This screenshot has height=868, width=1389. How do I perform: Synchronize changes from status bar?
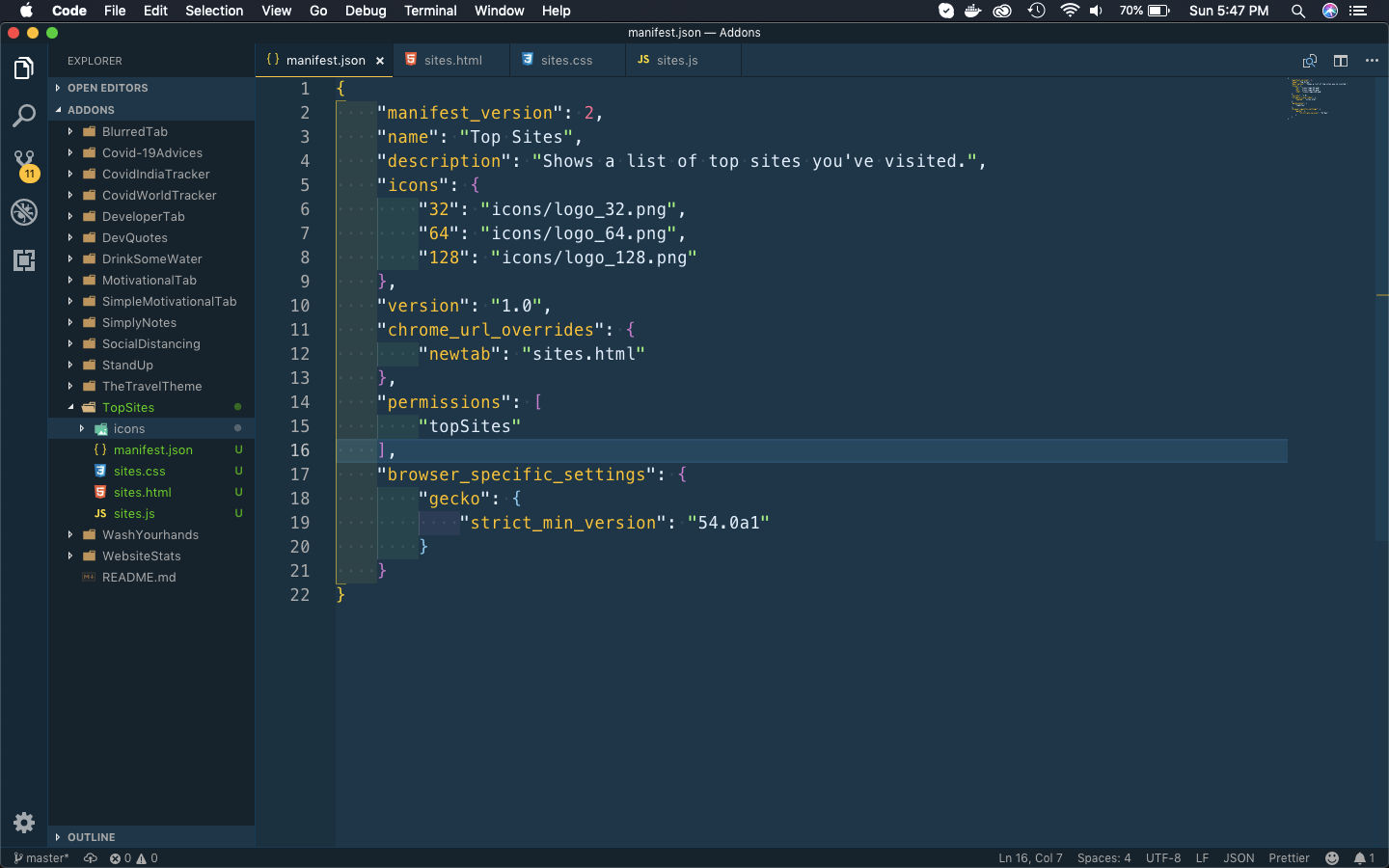[x=91, y=858]
